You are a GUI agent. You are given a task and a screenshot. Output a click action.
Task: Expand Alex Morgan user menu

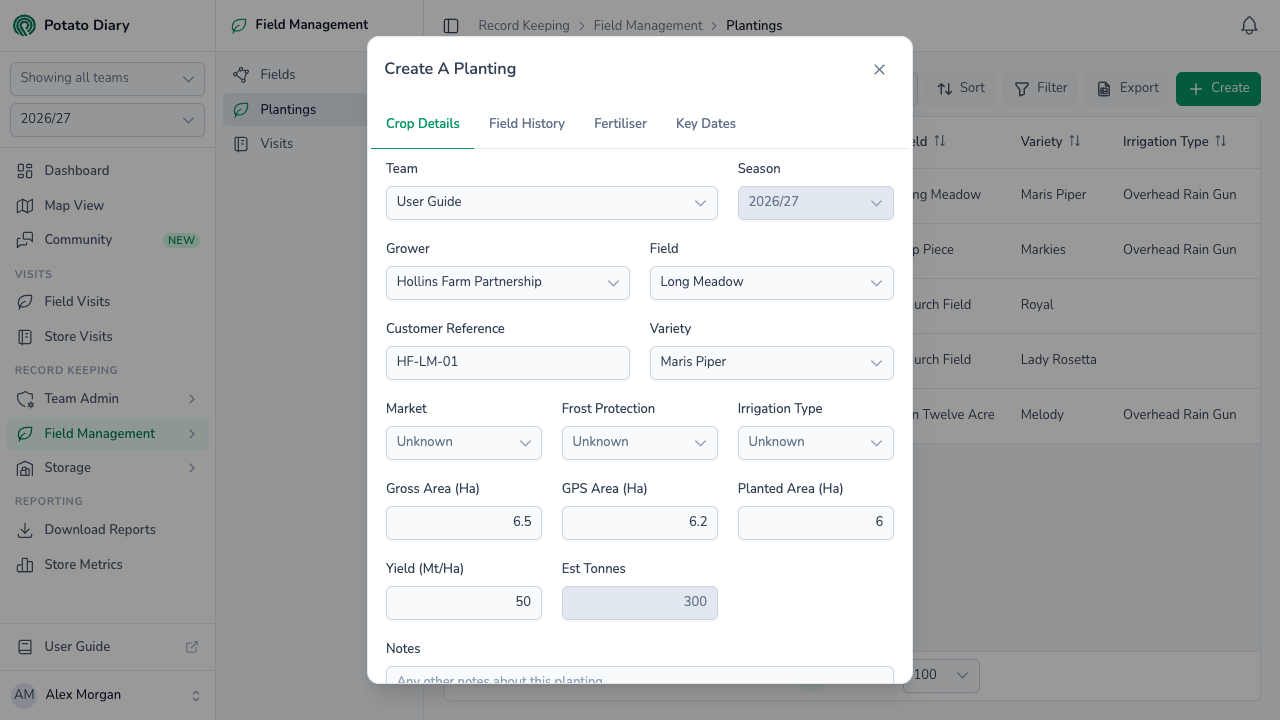107,695
